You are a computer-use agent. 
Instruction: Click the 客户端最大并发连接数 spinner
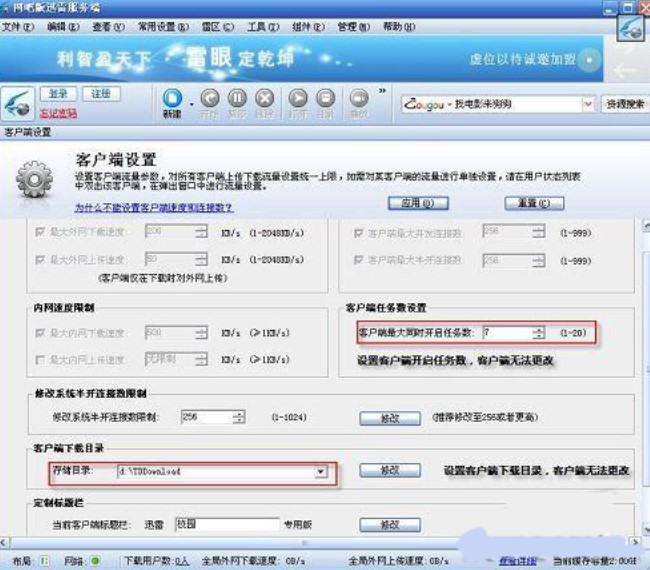pyautogui.click(x=538, y=231)
